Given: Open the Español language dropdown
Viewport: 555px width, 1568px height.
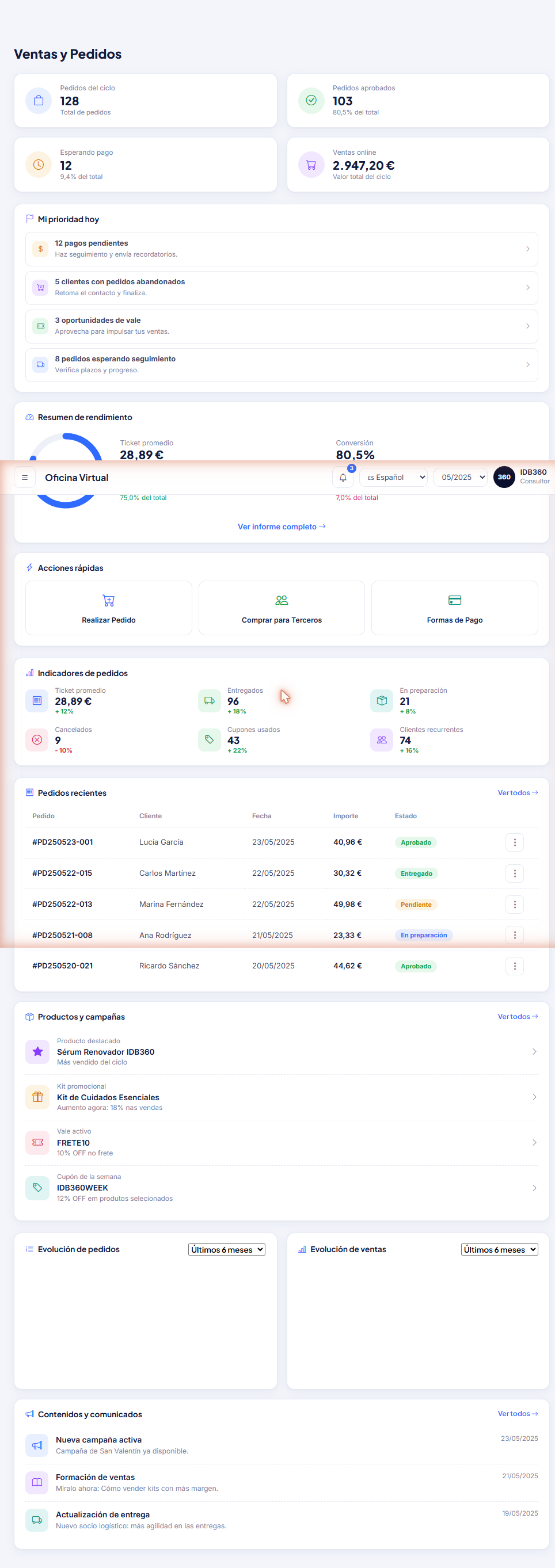Looking at the screenshot, I should click(x=393, y=478).
